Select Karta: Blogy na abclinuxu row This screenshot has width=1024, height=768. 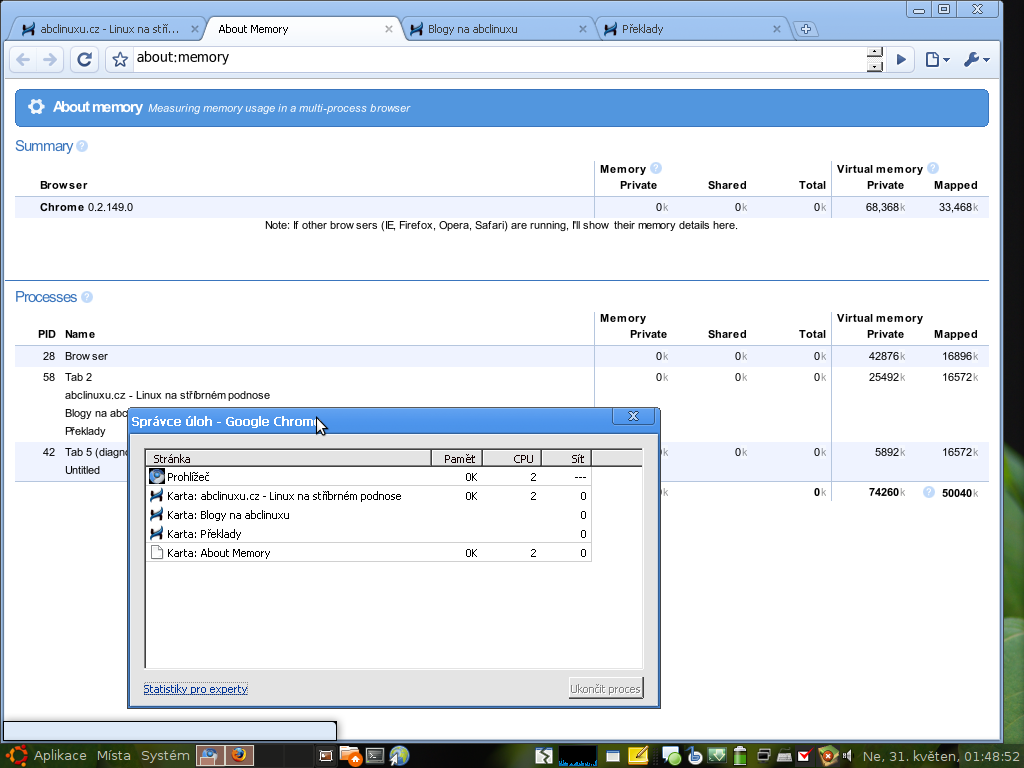pos(369,515)
